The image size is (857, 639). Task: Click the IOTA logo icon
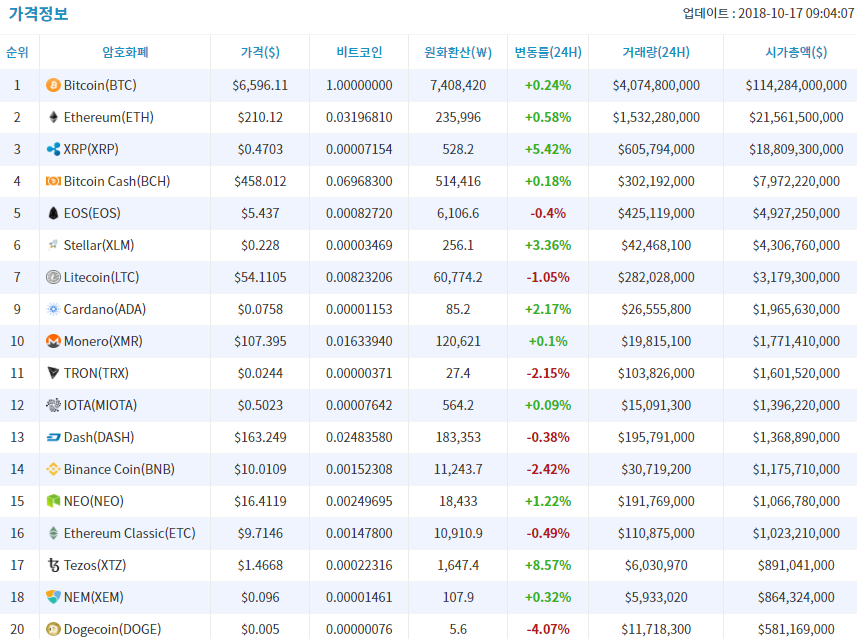(x=53, y=405)
